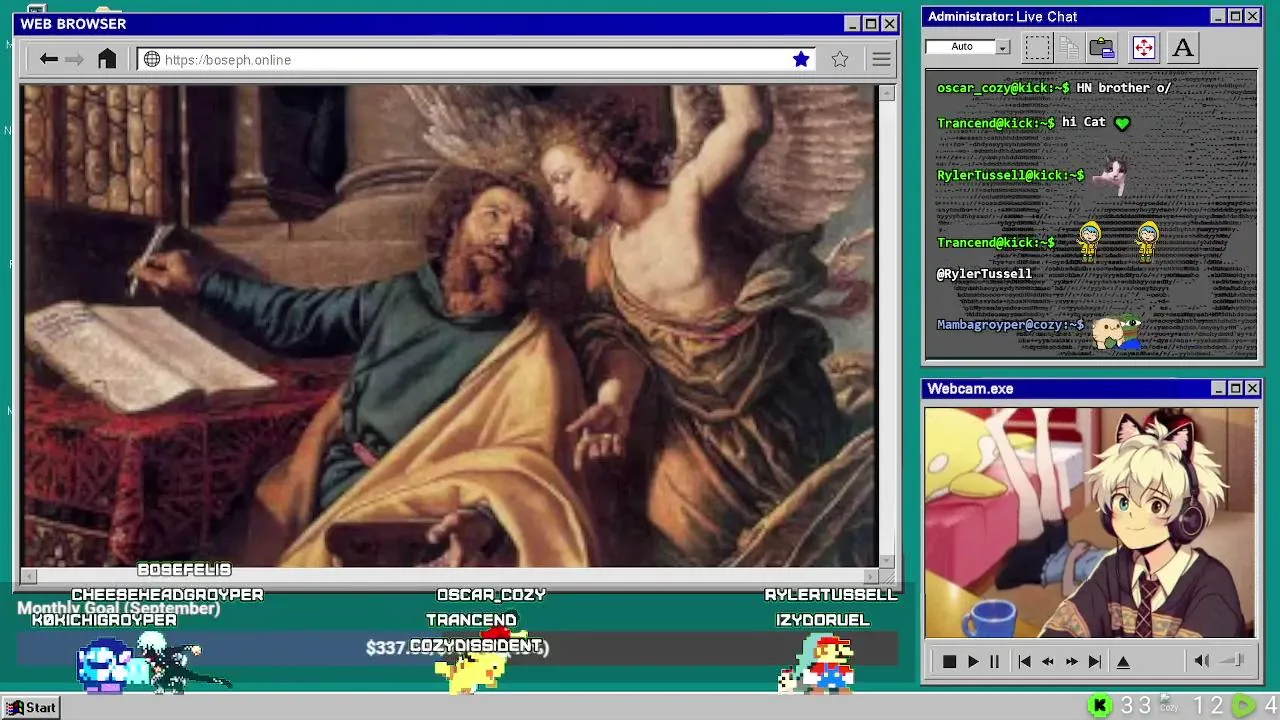This screenshot has width=1280, height=720.
Task: Skip to previous track in Webcam.exe
Action: coord(1024,661)
